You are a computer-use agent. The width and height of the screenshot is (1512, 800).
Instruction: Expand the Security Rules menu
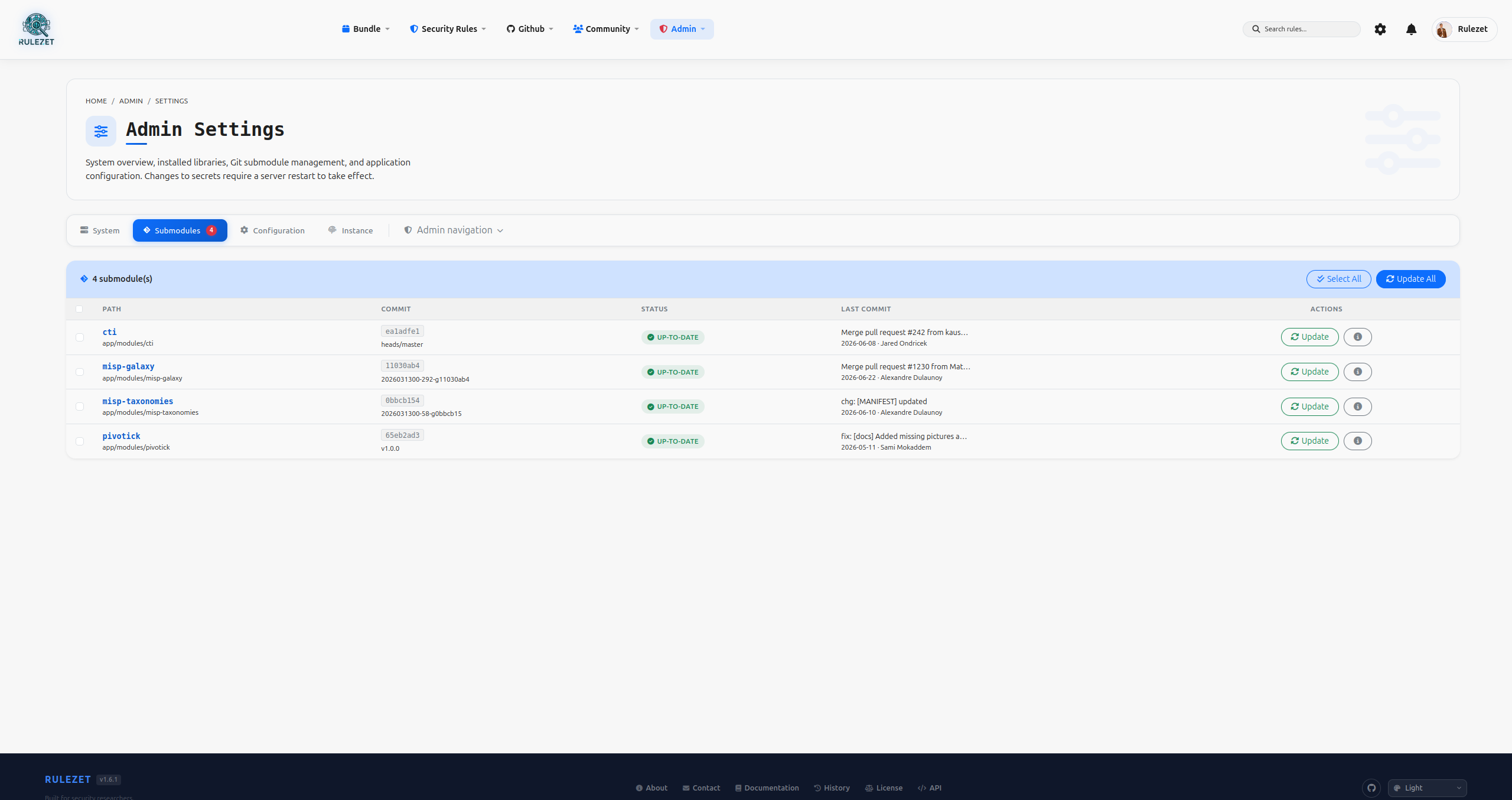448,29
